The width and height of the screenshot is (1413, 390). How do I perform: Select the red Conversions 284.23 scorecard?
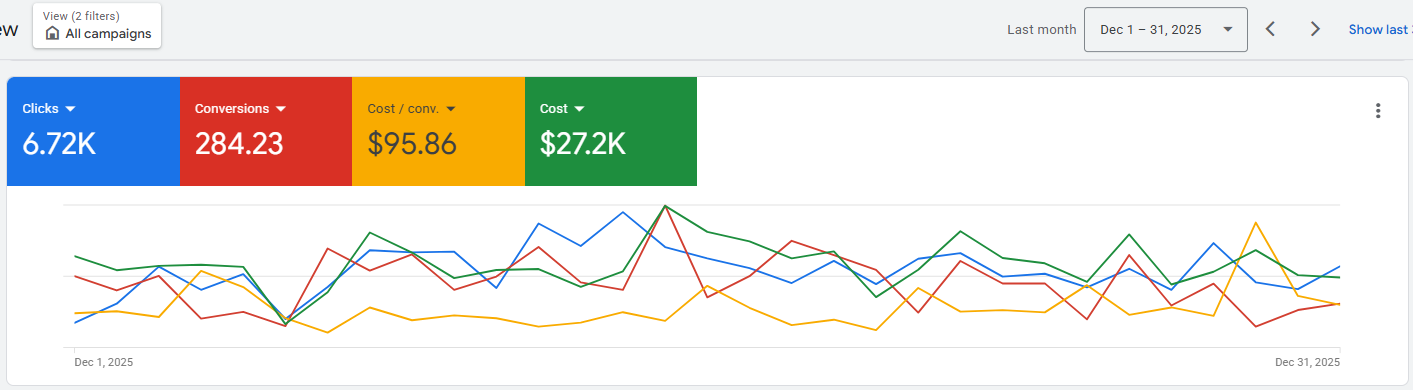(266, 131)
